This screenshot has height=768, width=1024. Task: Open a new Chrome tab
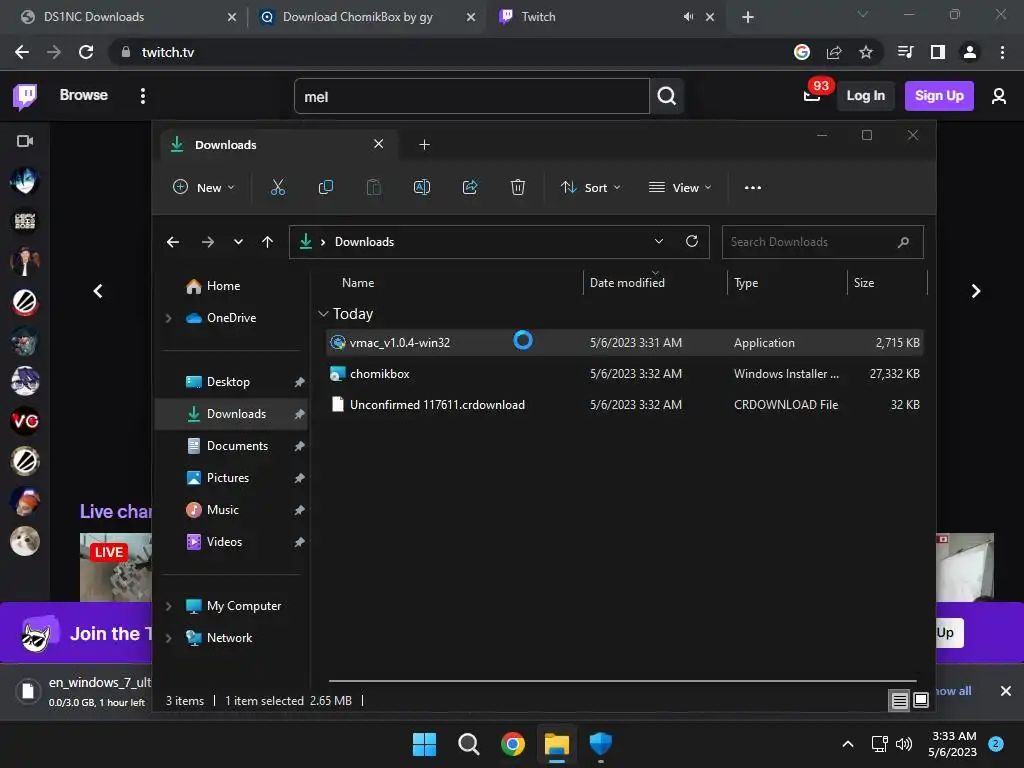[748, 17]
